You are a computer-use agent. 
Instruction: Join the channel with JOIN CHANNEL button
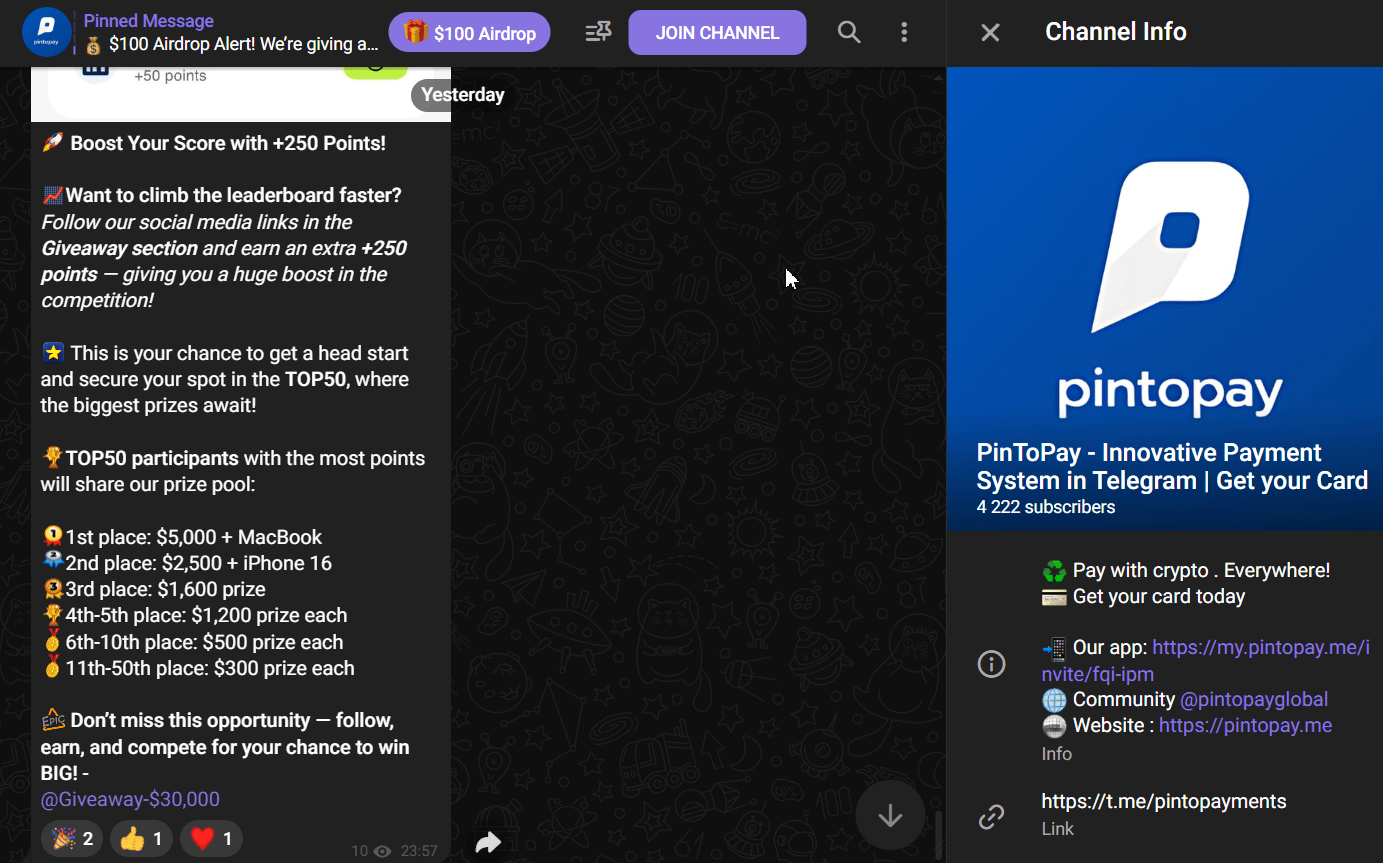click(717, 33)
